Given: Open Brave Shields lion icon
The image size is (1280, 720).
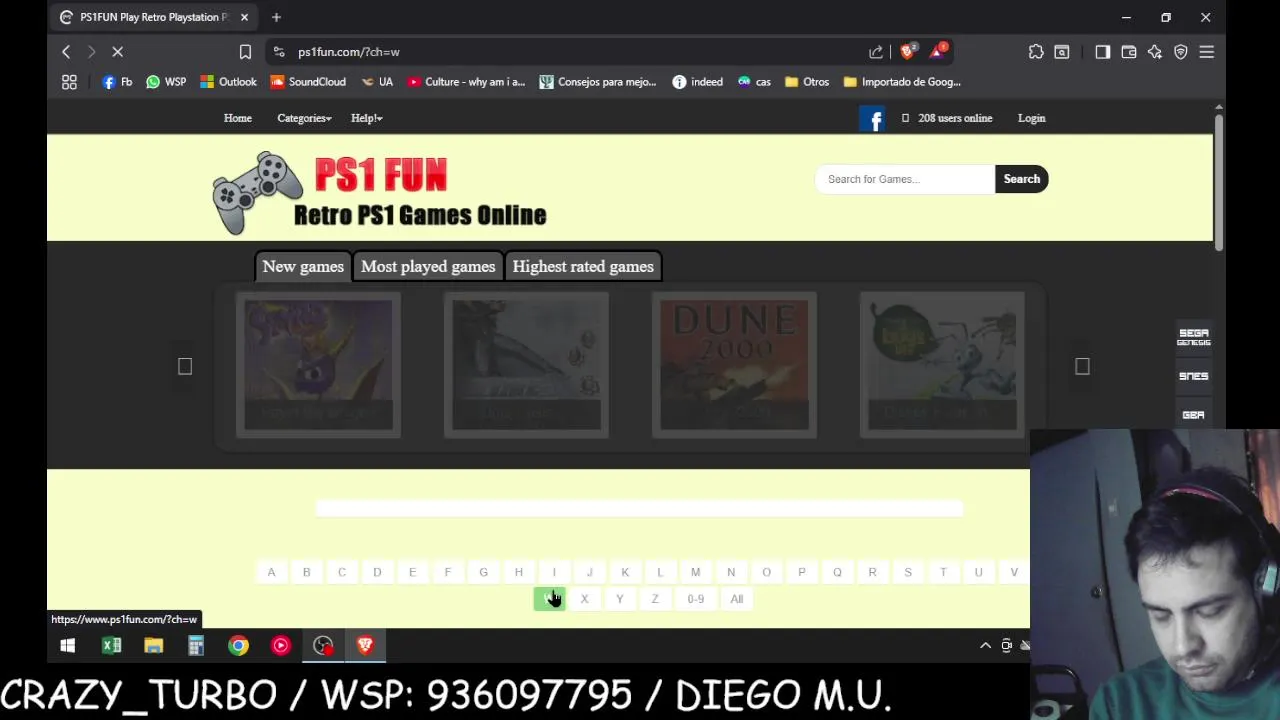Looking at the screenshot, I should [908, 51].
